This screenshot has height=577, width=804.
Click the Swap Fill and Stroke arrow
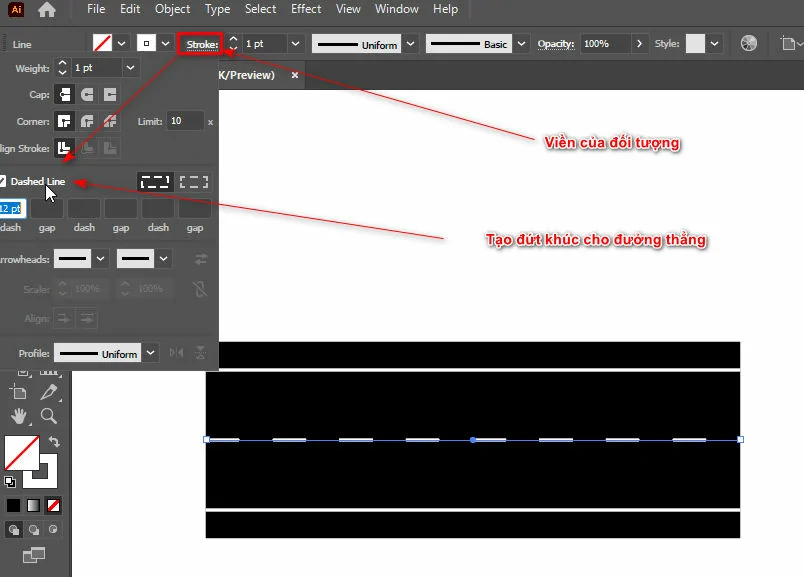(54, 441)
